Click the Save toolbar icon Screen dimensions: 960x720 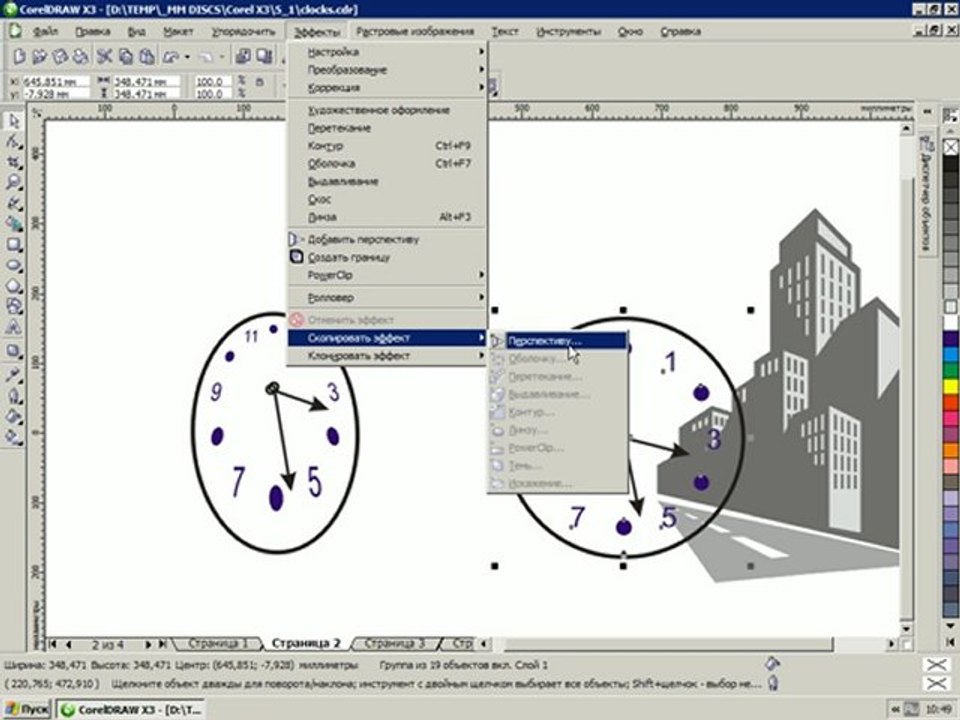tap(60, 57)
